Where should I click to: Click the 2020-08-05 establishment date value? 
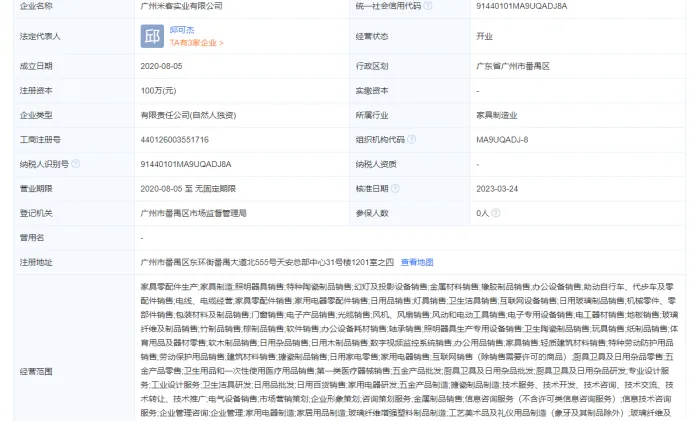[x=161, y=66]
